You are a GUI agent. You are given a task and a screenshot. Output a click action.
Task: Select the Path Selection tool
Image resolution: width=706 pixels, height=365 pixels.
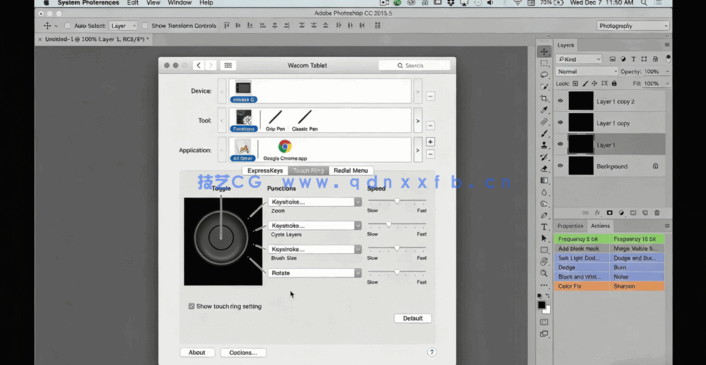[544, 238]
